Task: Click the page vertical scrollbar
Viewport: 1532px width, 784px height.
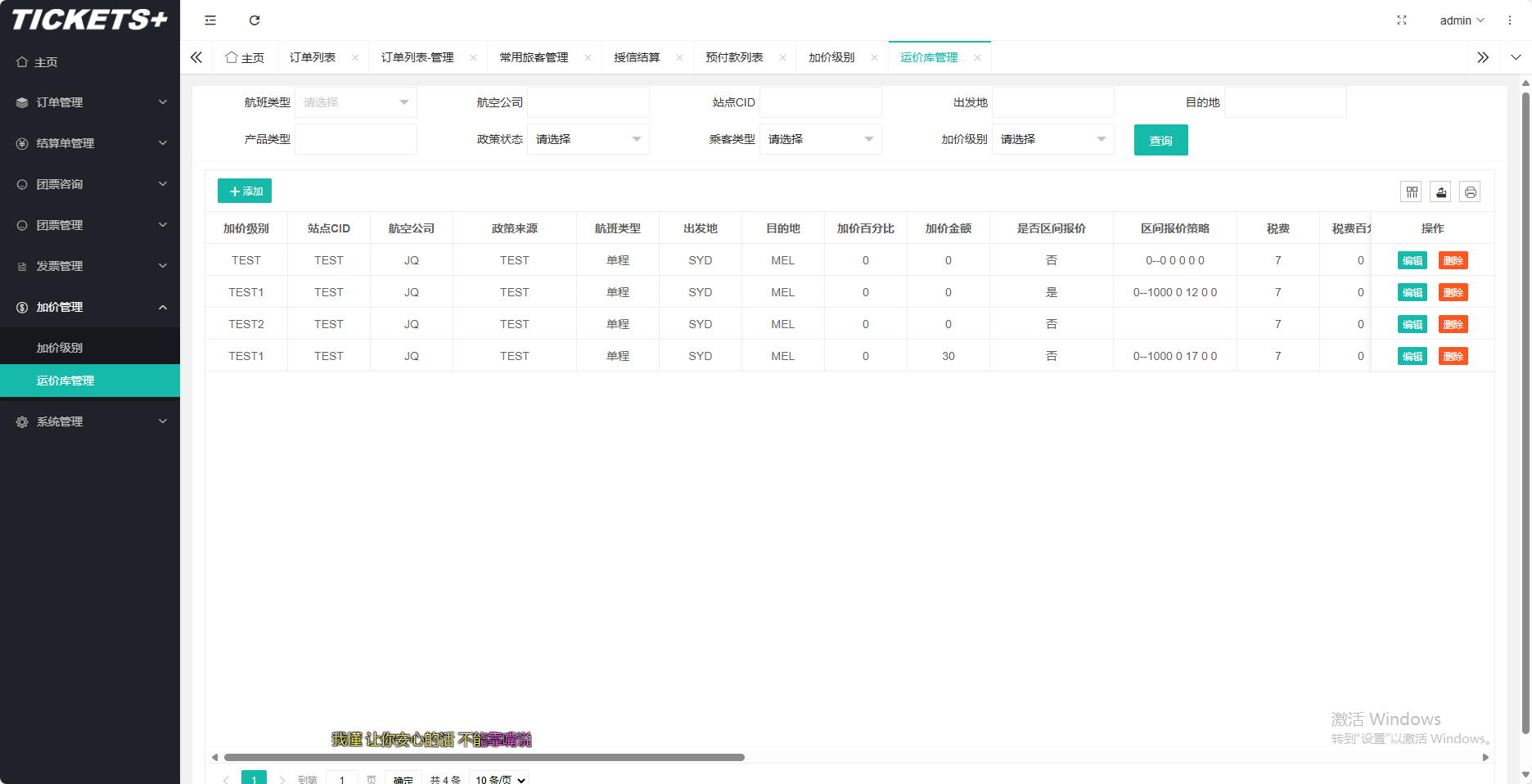Action: click(1525, 413)
